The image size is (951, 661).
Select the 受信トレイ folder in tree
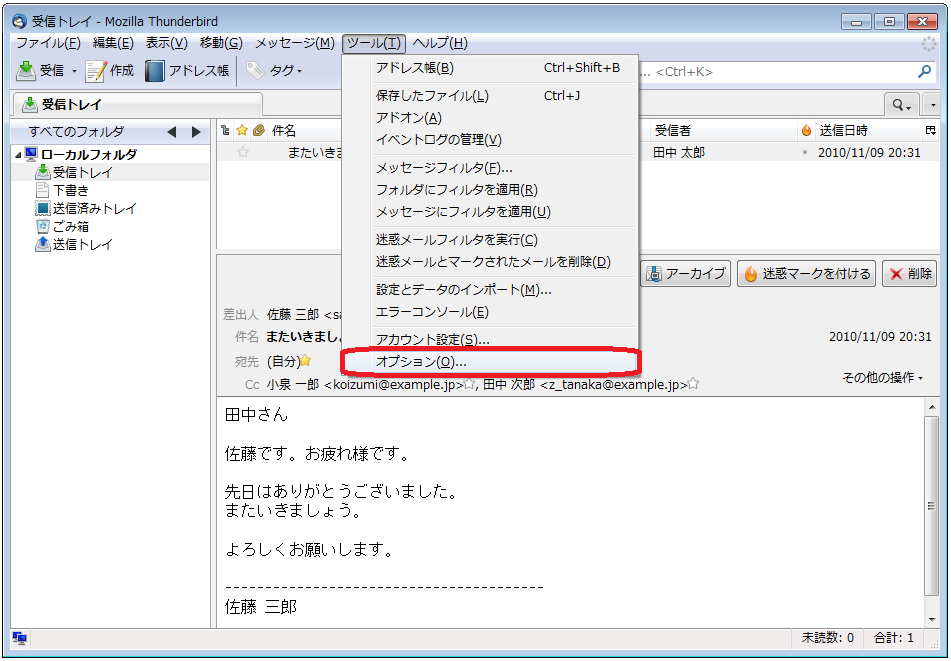point(82,173)
